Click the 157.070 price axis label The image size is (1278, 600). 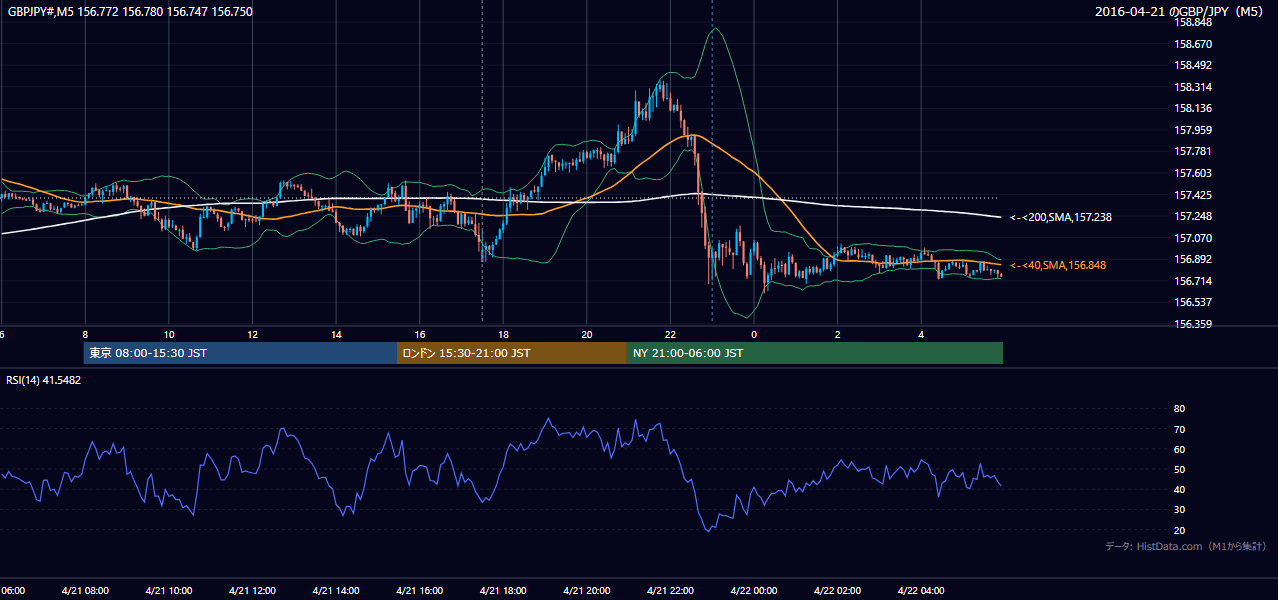(x=1194, y=238)
